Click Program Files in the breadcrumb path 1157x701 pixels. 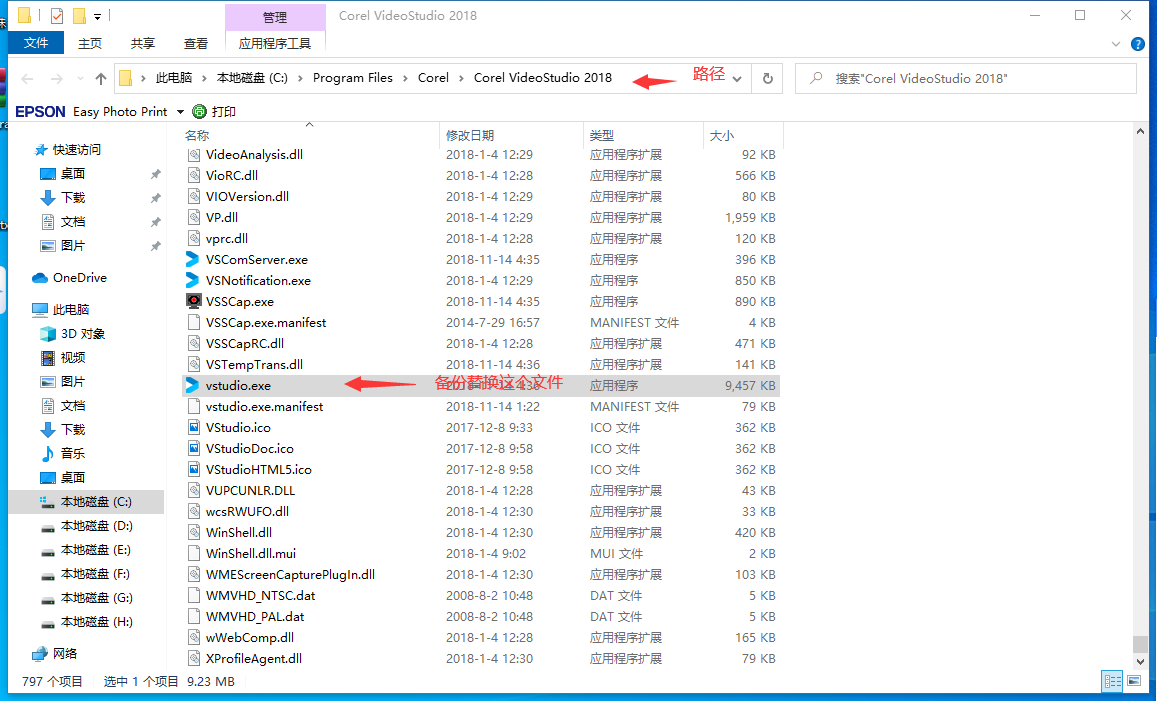click(353, 78)
